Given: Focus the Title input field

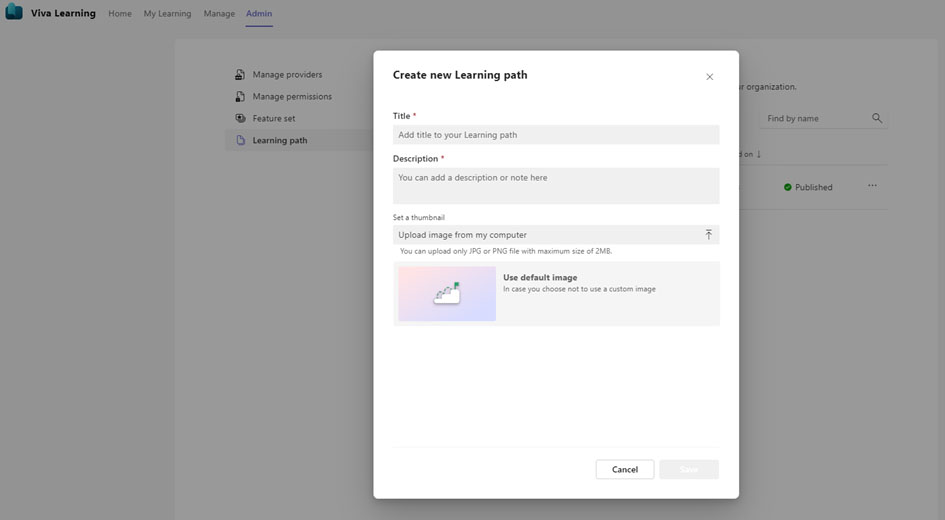Looking at the screenshot, I should click(x=555, y=135).
